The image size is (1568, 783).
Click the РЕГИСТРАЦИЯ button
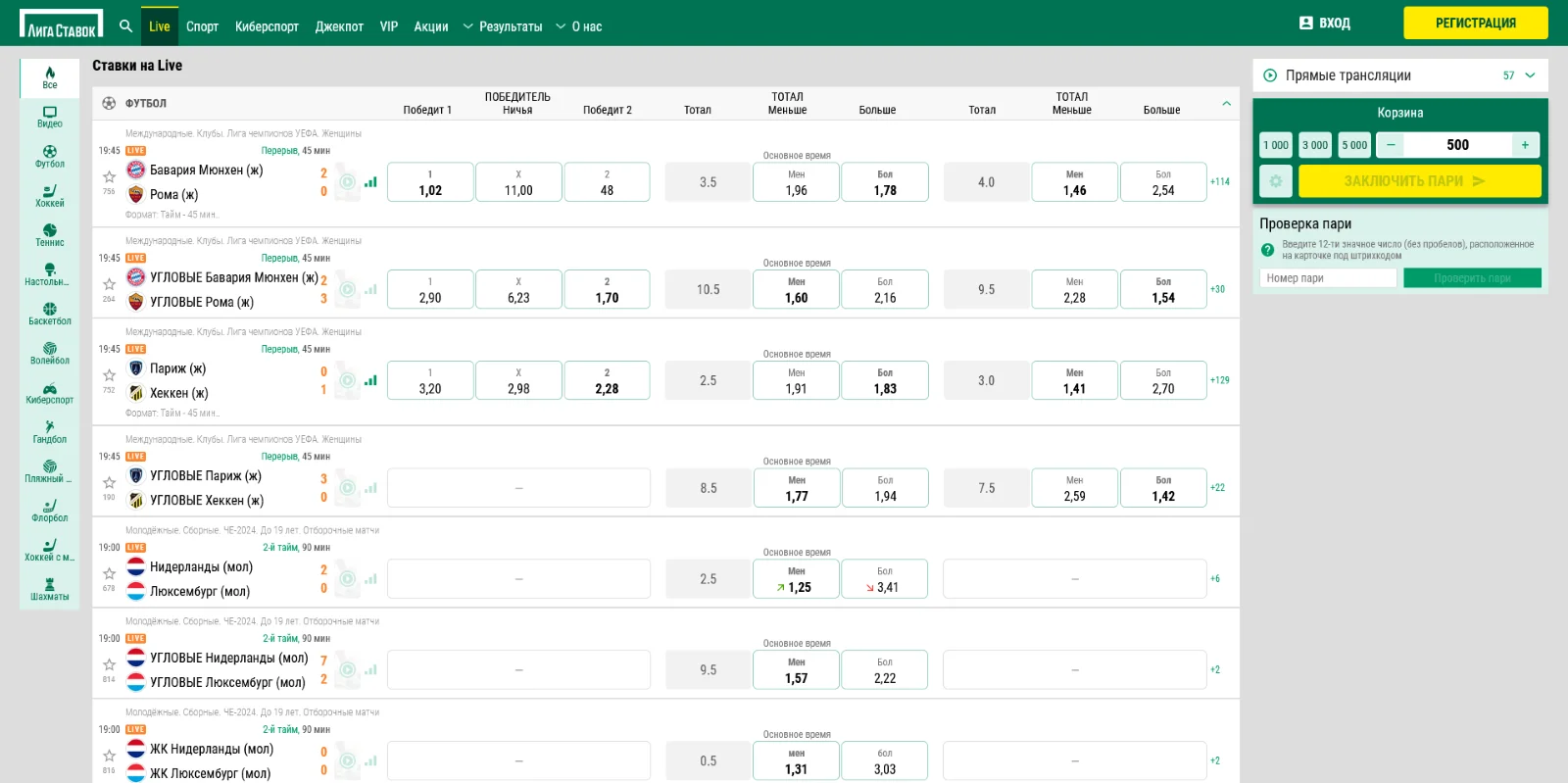click(x=1476, y=23)
